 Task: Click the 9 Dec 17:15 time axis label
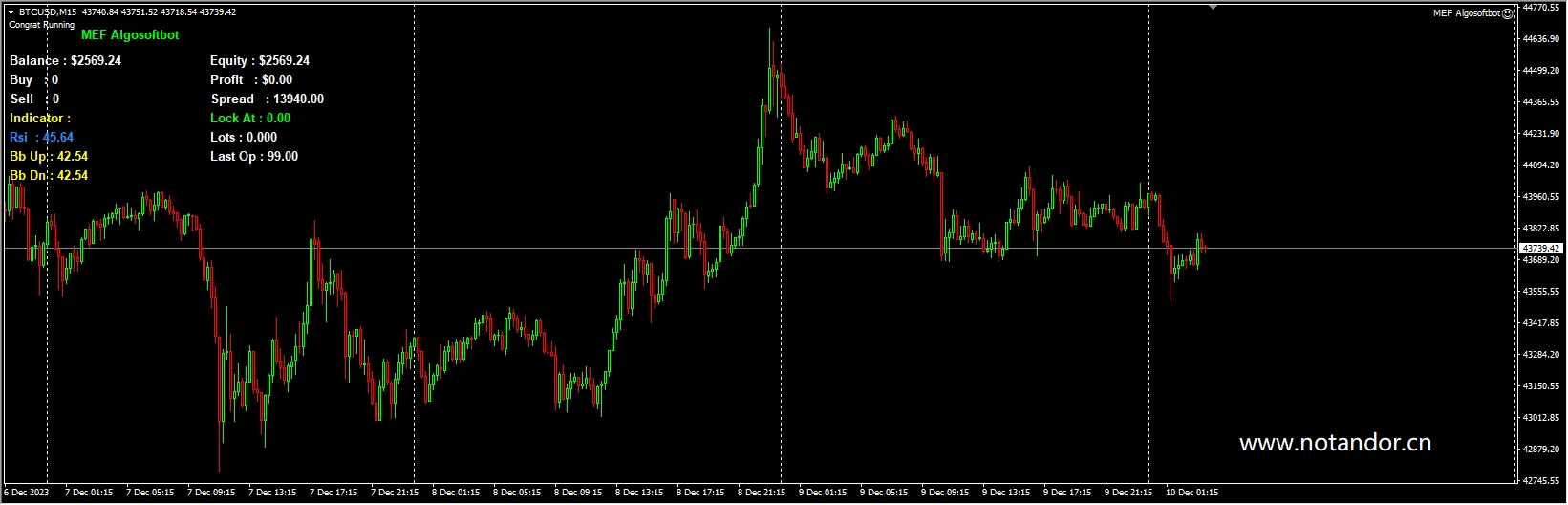[x=1067, y=493]
